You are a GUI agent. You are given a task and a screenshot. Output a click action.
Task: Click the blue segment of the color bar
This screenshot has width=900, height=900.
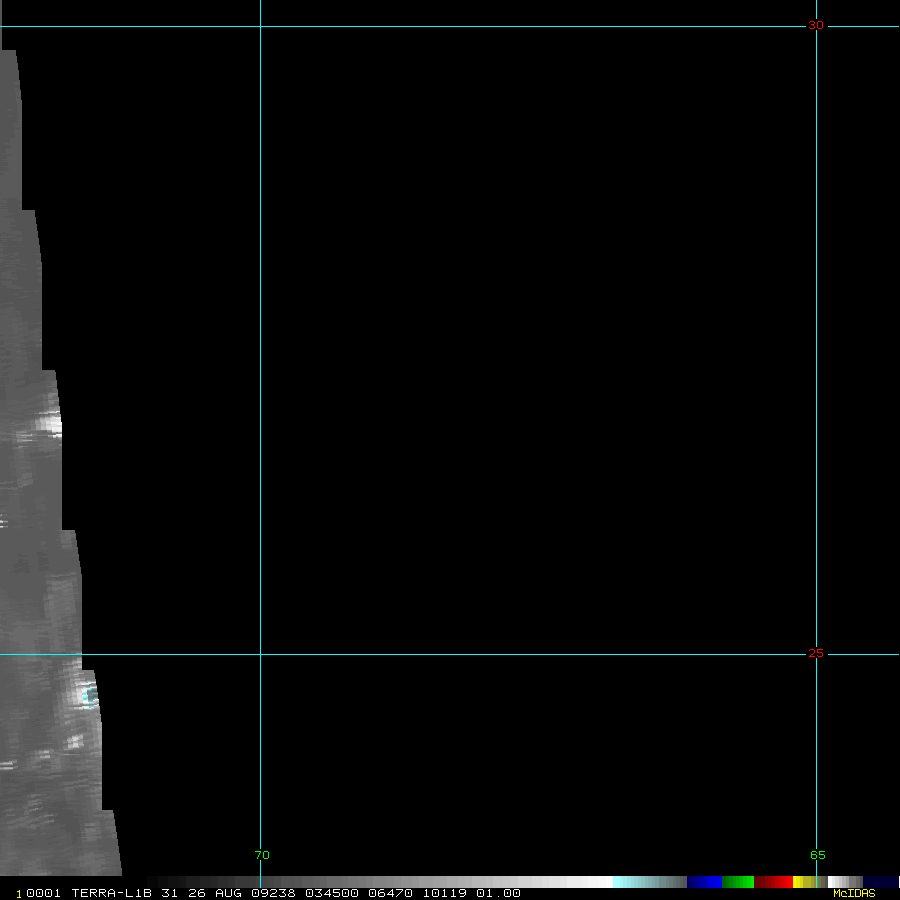point(704,882)
